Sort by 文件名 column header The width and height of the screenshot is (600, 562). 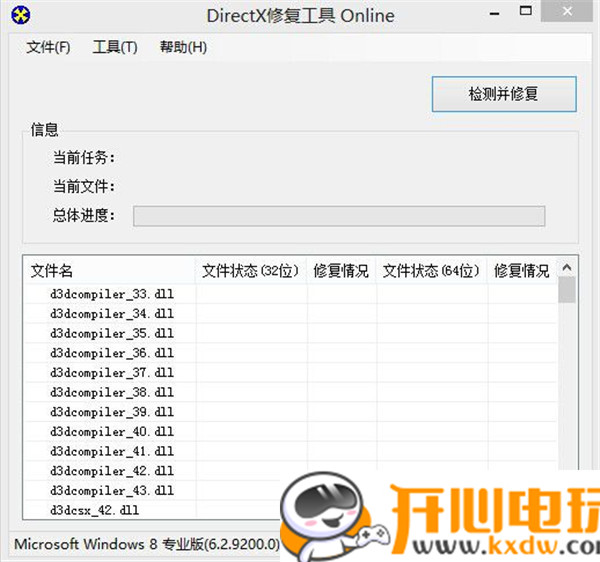tap(110, 271)
